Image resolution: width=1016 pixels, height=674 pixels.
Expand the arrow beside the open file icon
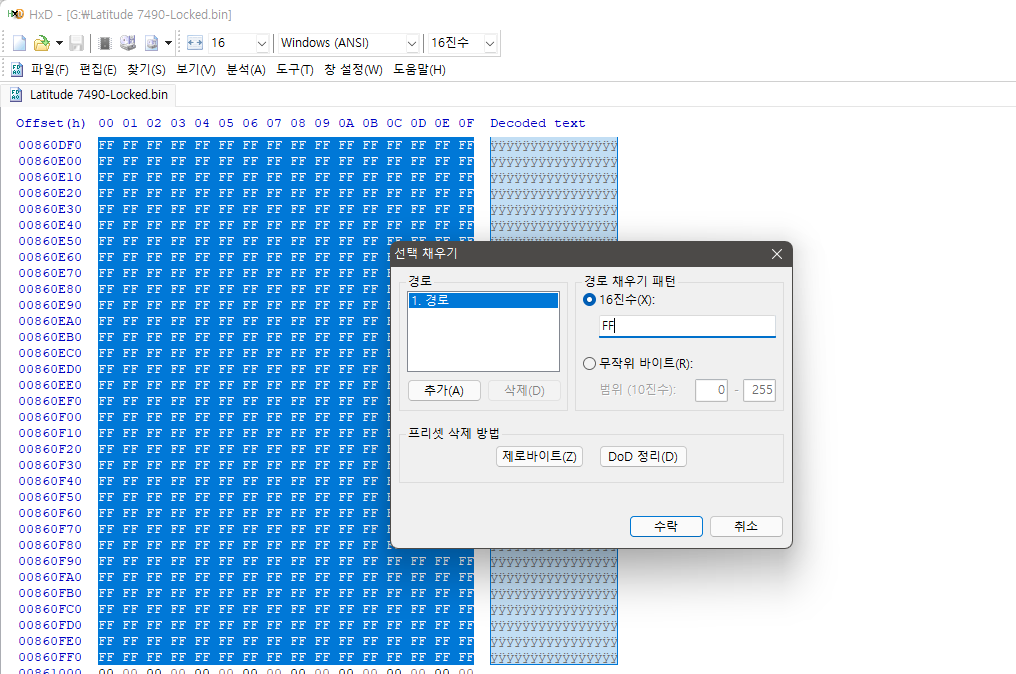pyautogui.click(x=59, y=43)
